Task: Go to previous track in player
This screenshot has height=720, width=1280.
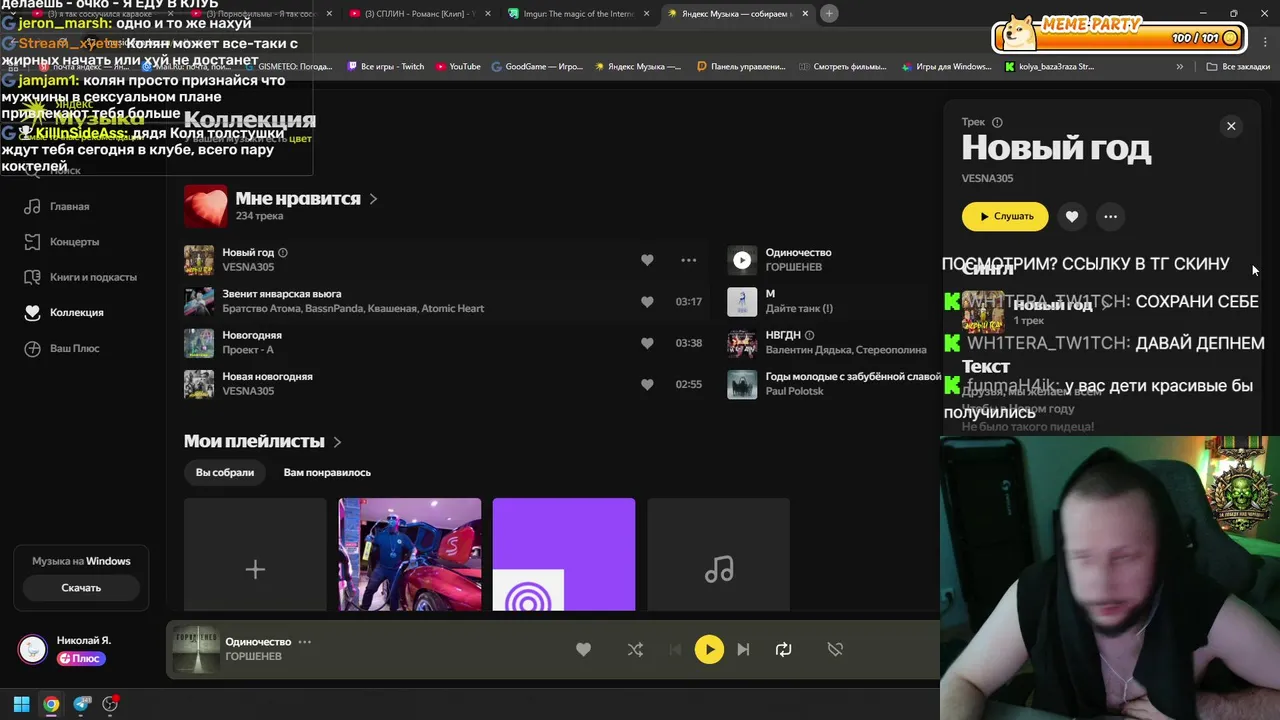Action: (x=675, y=649)
